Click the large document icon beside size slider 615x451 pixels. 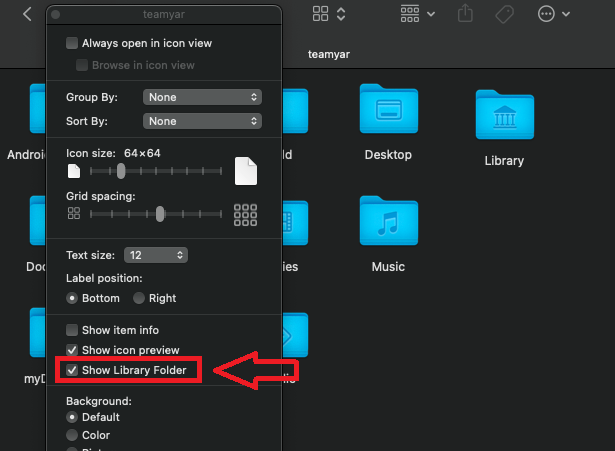(246, 172)
